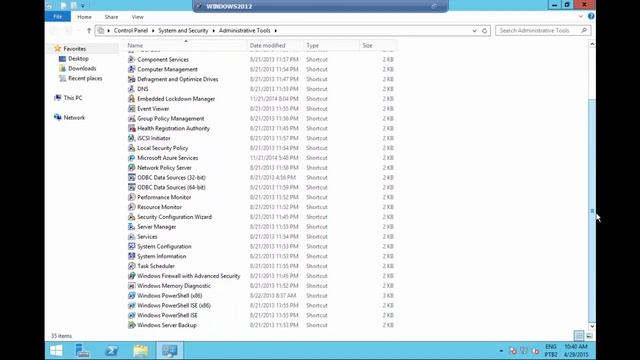Open Server Manager from the taskbar
The image size is (640, 360).
pos(82,351)
